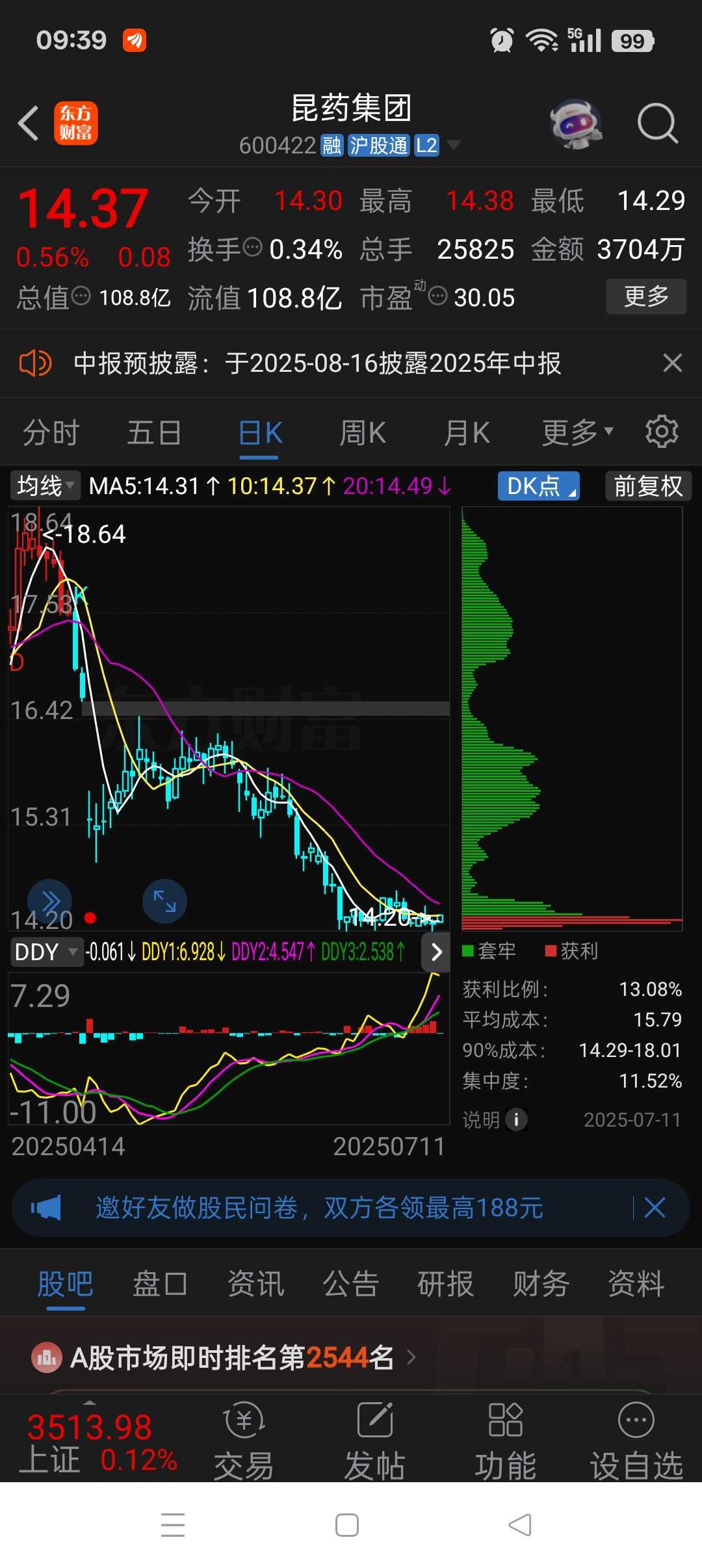This screenshot has height=1568, width=702.
Task: Tap the DDY sub-chart area
Action: click(229, 1048)
